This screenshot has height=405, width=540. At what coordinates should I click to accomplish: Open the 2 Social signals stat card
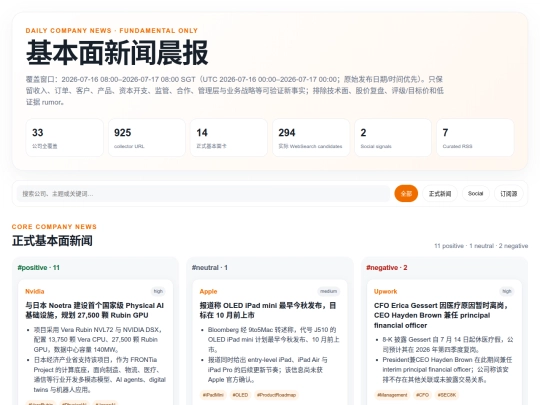(x=393, y=138)
